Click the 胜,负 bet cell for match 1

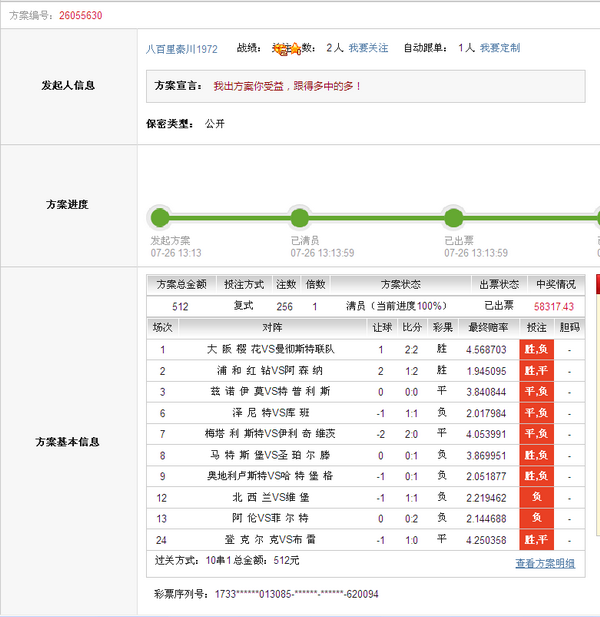tap(536, 349)
